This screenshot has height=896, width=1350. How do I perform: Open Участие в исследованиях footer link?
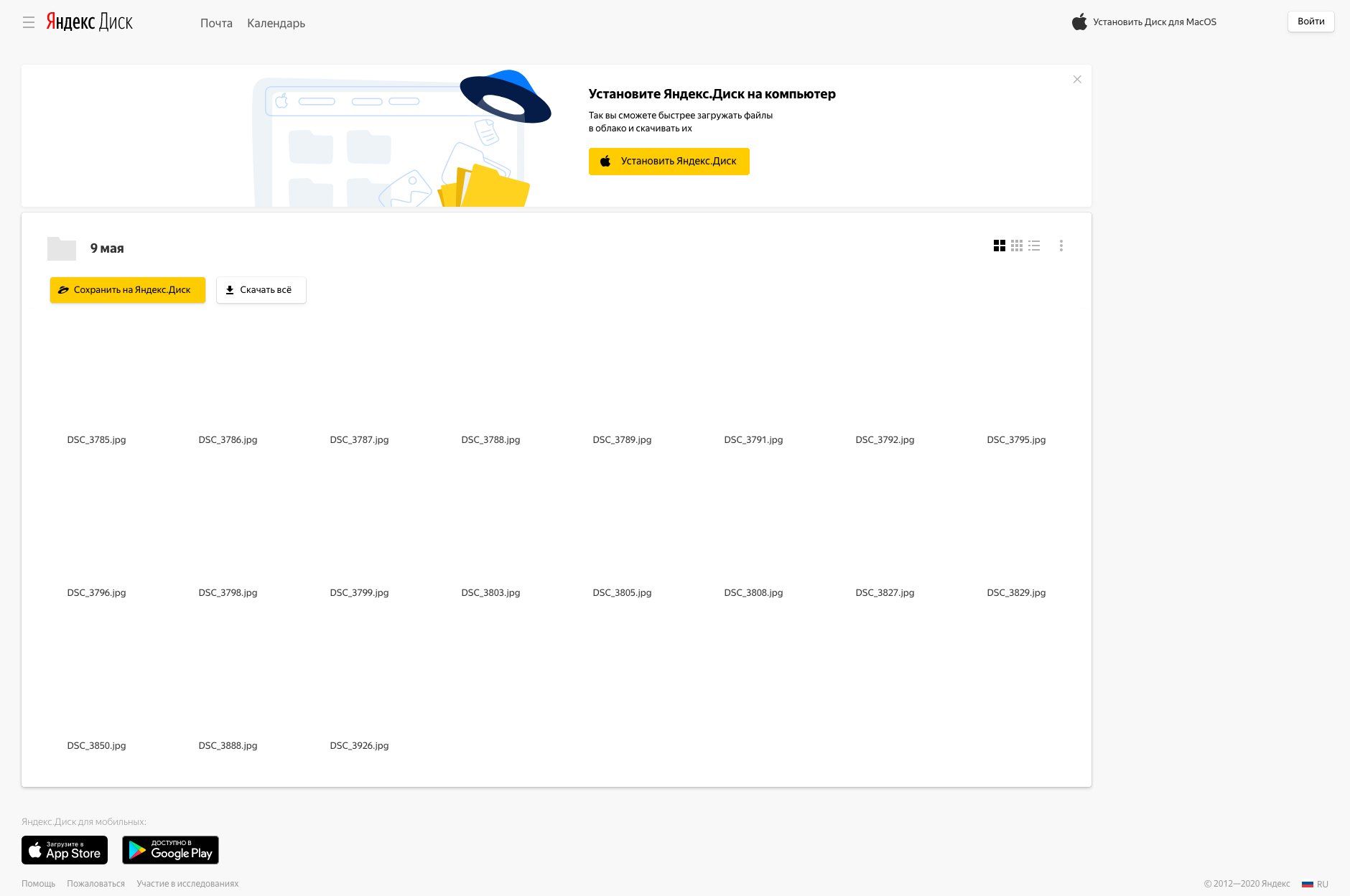(187, 884)
